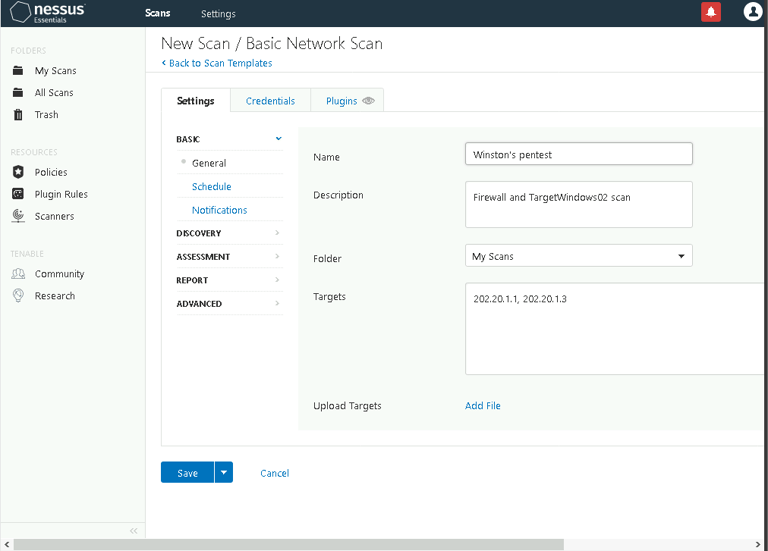Click the horizontal scrollbar thumb
768x551 pixels.
click(x=288, y=545)
